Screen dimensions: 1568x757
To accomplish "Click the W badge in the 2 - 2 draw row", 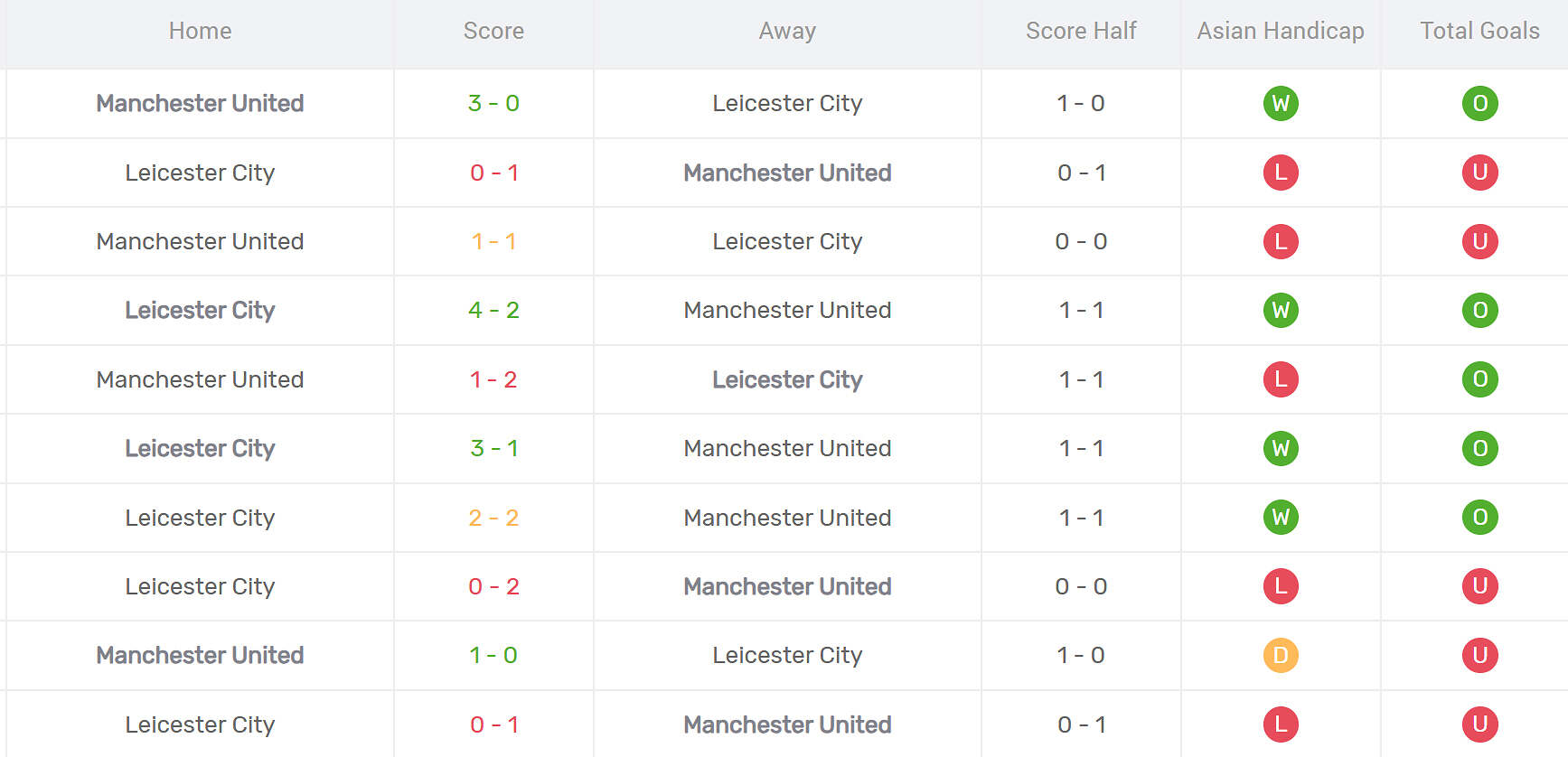I will coord(1280,518).
